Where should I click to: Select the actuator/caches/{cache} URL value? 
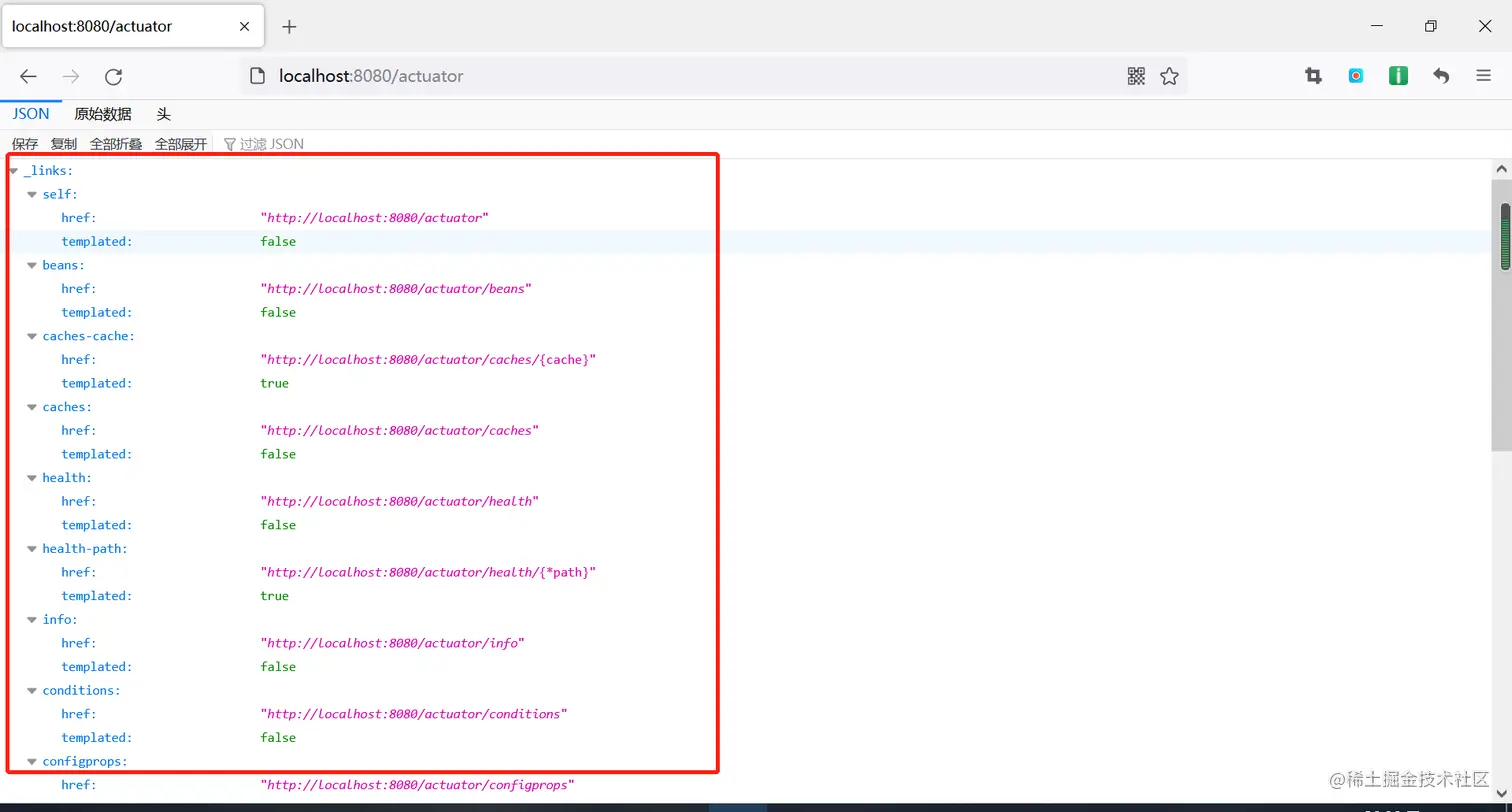428,360
